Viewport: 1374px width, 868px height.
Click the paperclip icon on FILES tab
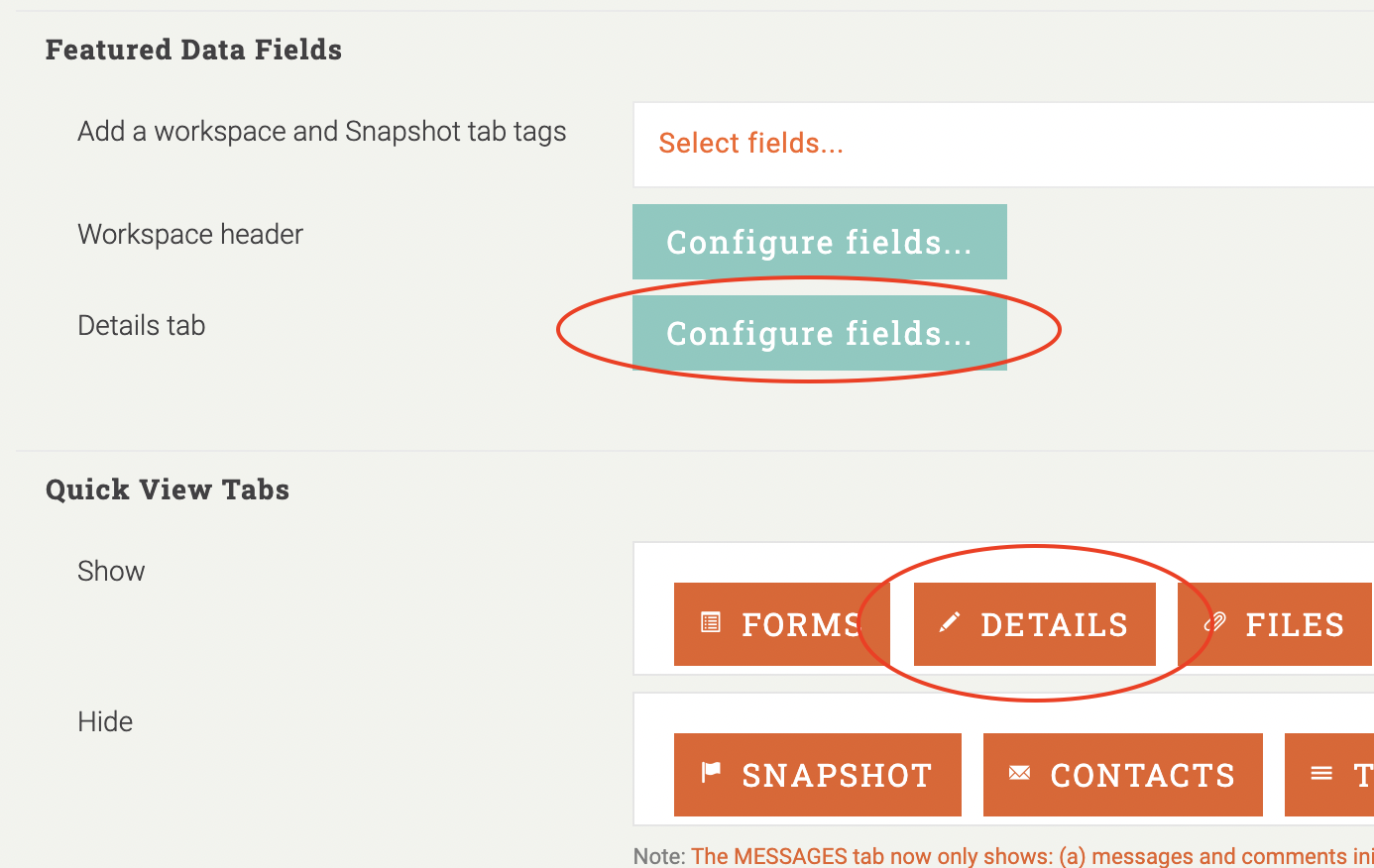(x=1214, y=623)
